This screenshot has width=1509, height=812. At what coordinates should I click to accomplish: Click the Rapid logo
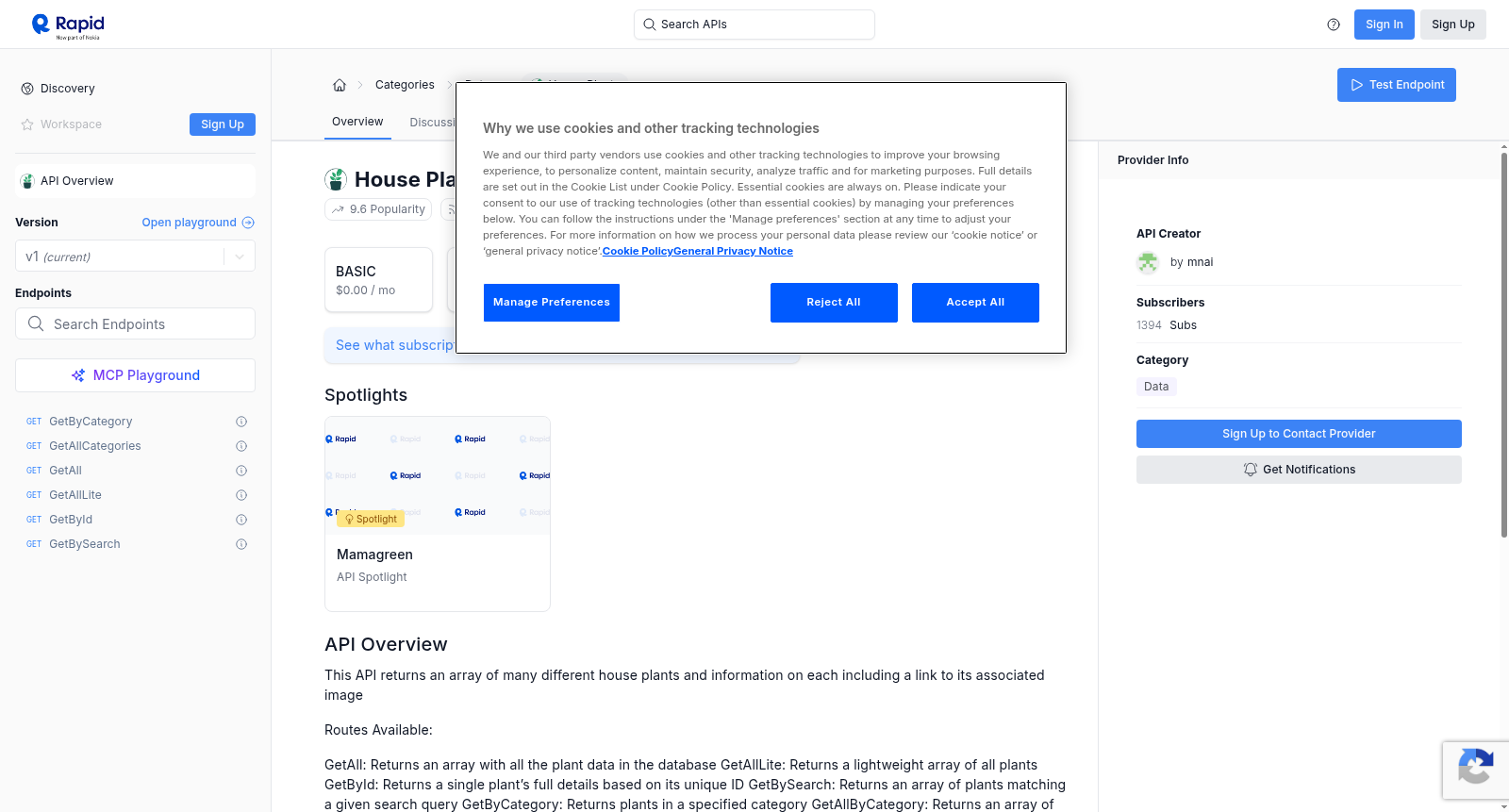click(x=68, y=26)
